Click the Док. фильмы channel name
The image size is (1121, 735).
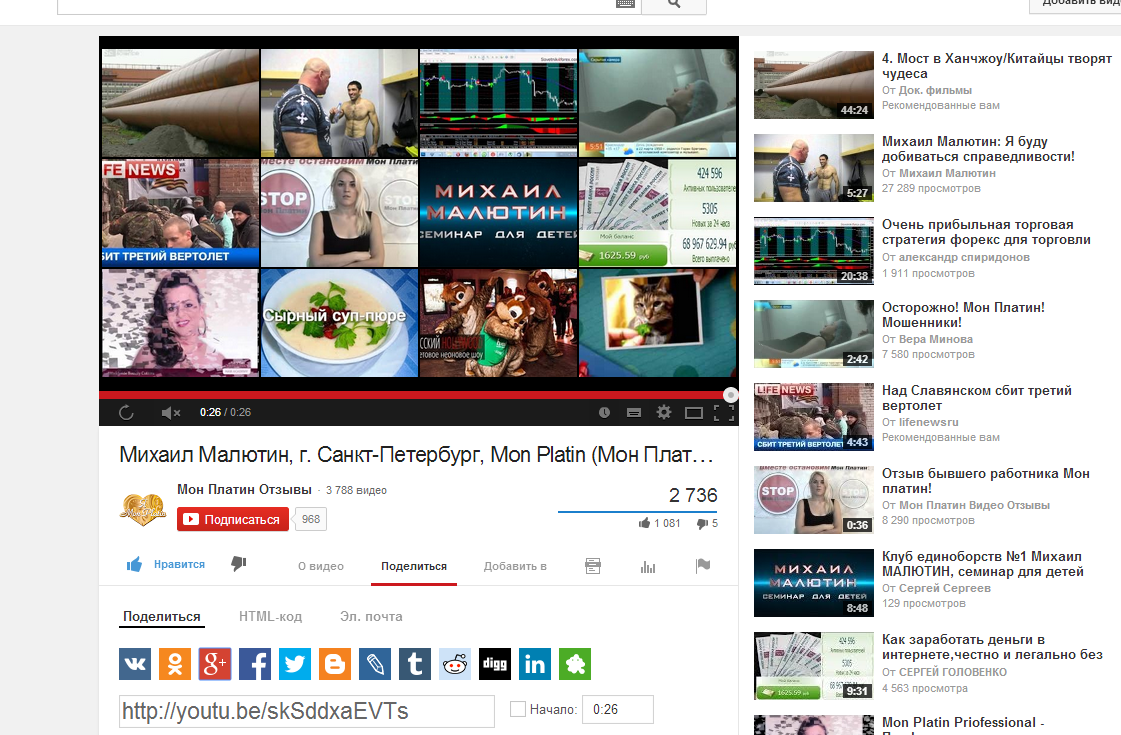click(x=935, y=90)
